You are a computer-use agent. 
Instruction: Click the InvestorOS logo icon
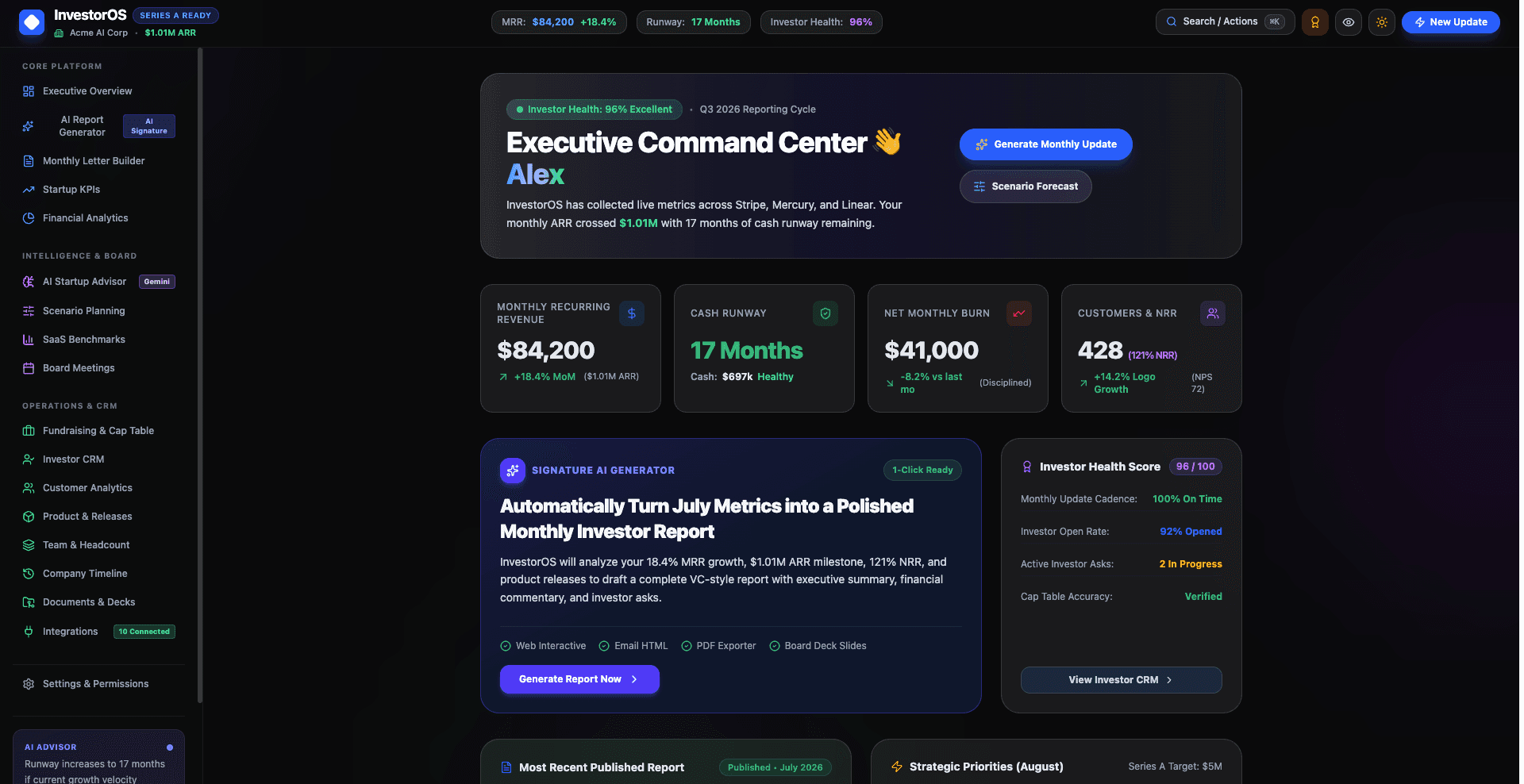coord(32,22)
